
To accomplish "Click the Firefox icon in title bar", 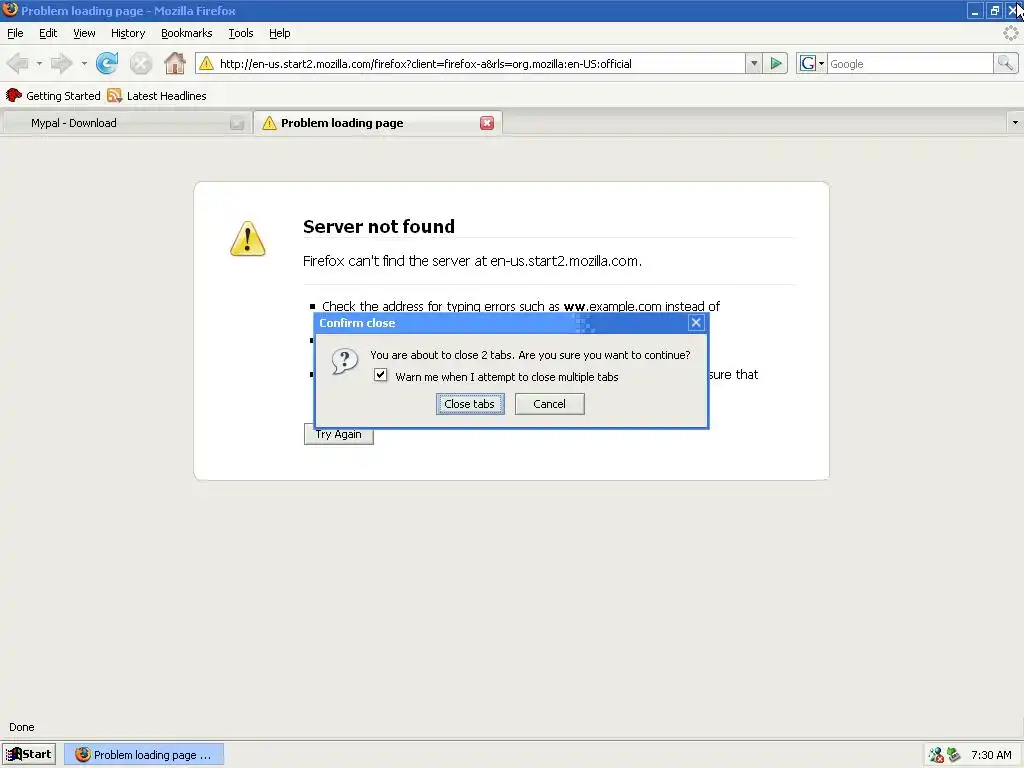I will (x=10, y=10).
